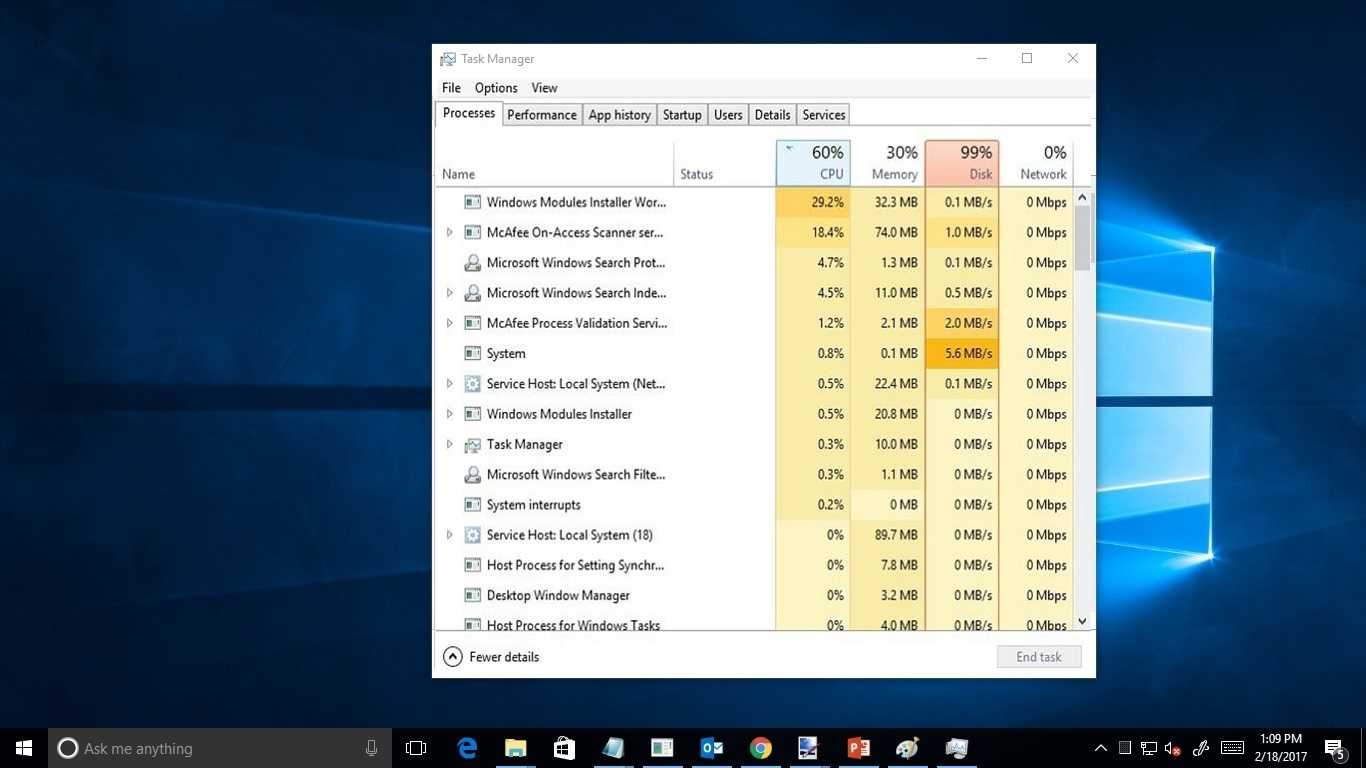Switch to the Performance tab
Viewport: 1366px width, 768px height.
[x=542, y=115]
